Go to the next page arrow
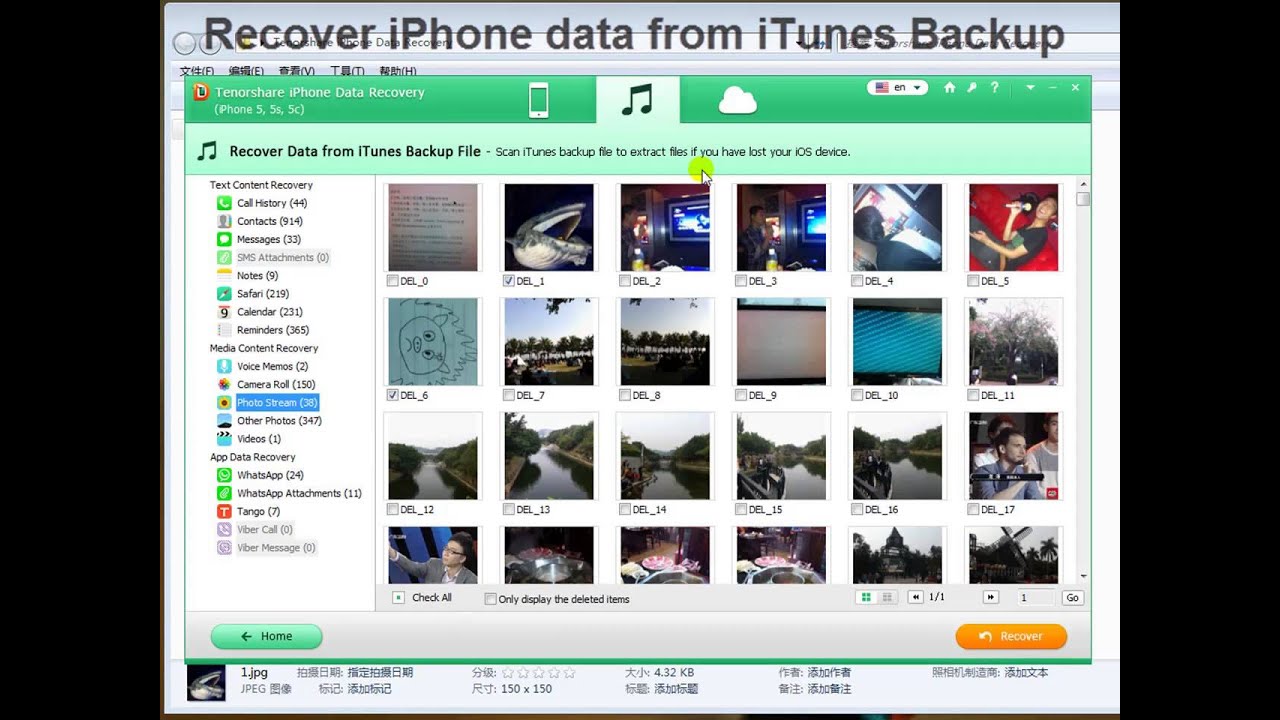Screen dimensions: 1280x720 (990, 597)
